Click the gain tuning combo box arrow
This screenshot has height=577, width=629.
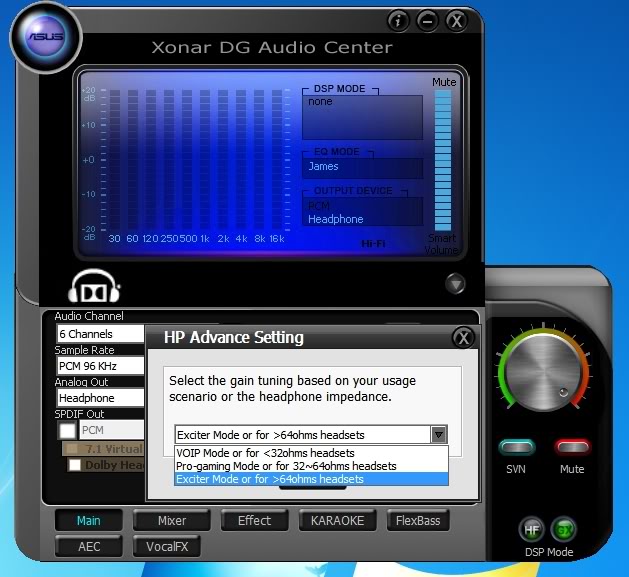pos(439,435)
